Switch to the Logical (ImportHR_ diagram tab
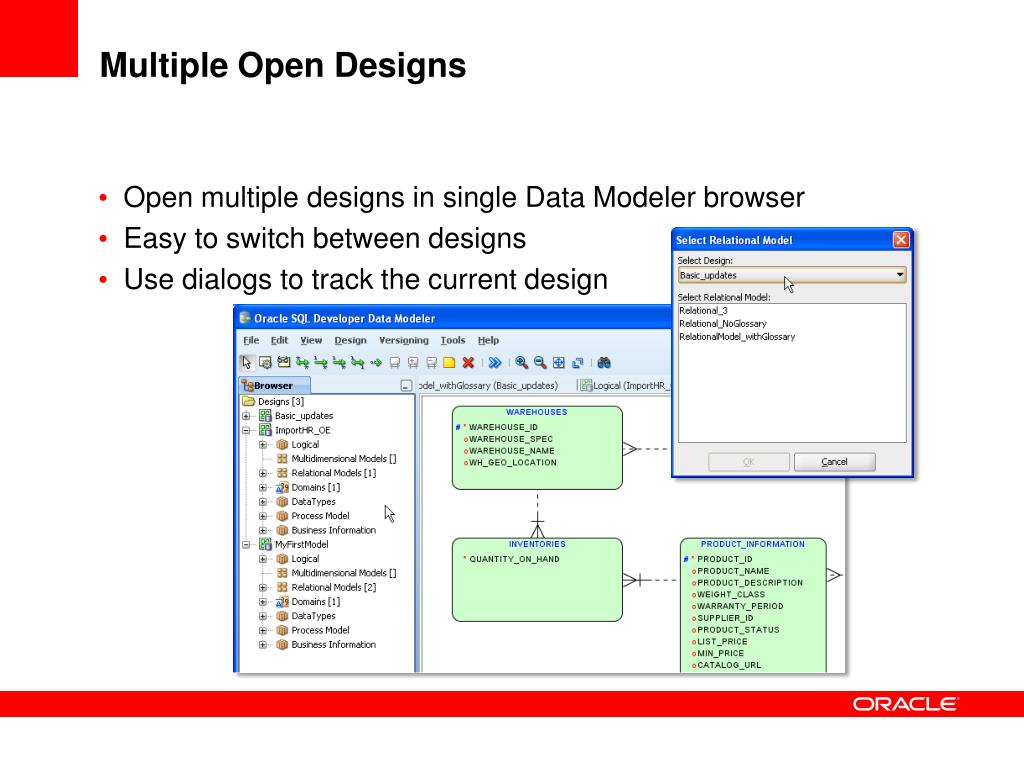This screenshot has height=768, width=1024. 626,385
